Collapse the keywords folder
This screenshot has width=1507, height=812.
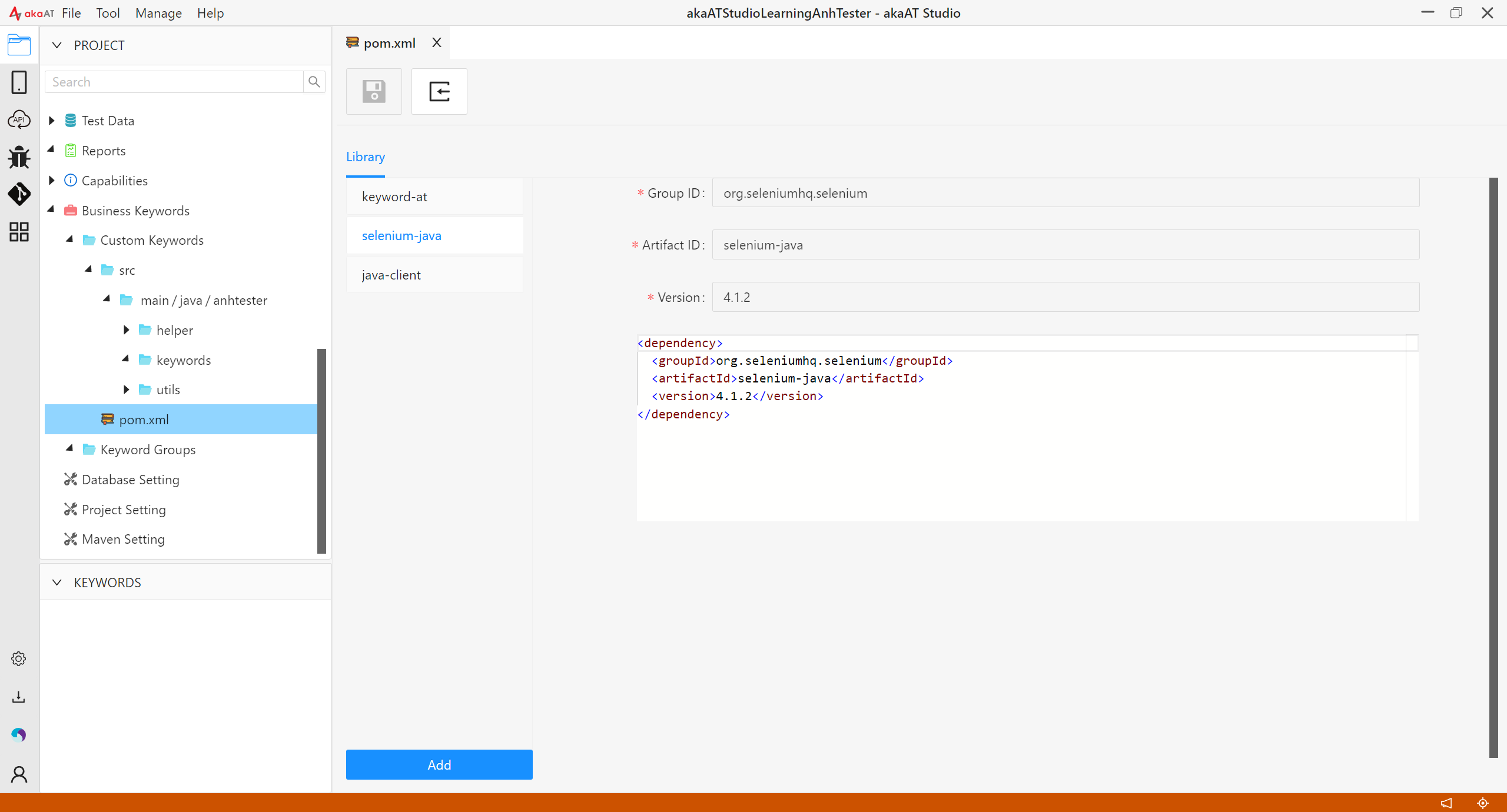[x=126, y=358]
